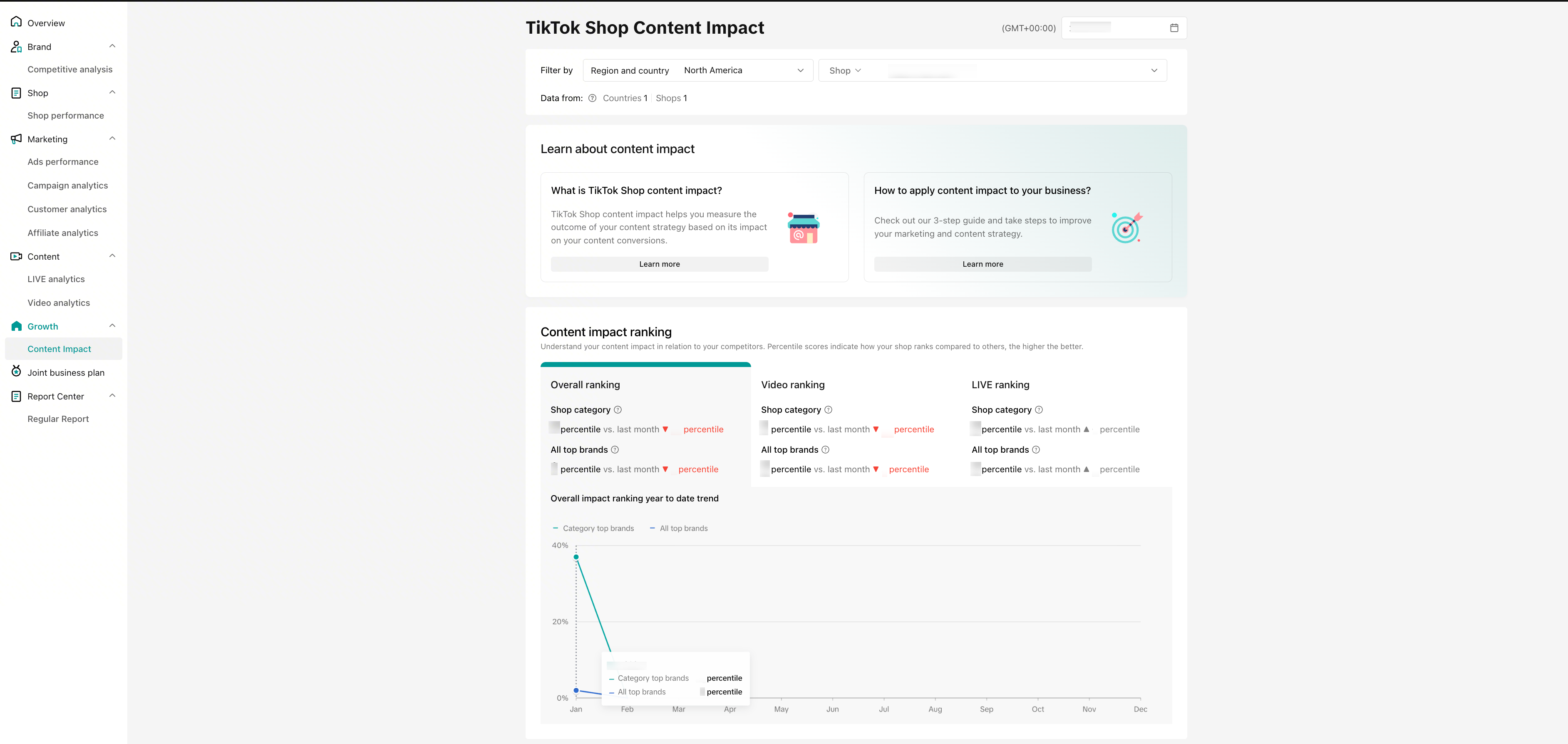Click the calendar icon in date picker

1174,28
